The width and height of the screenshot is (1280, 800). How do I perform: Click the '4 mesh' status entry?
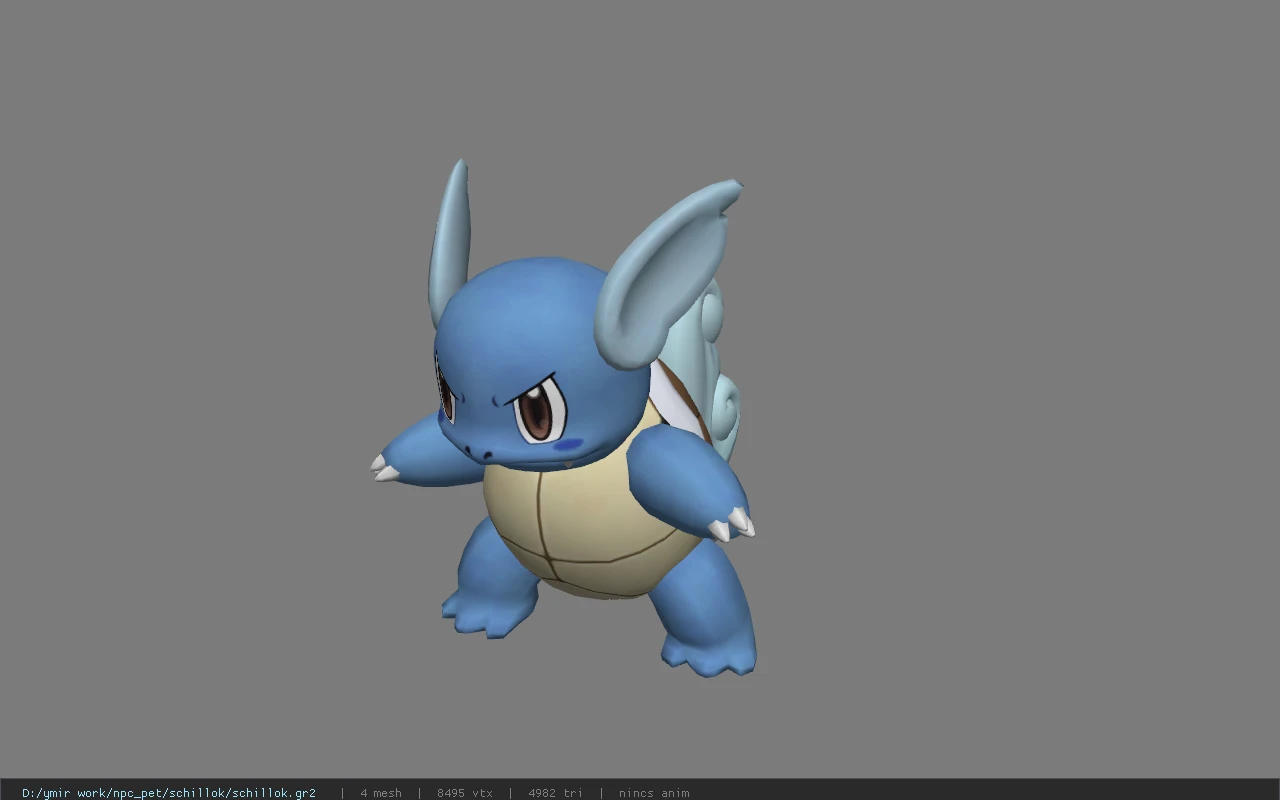(x=381, y=793)
